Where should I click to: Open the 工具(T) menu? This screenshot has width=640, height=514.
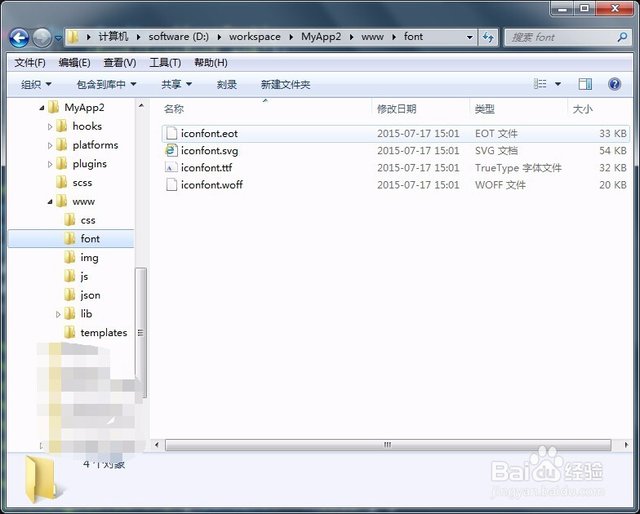[165, 63]
